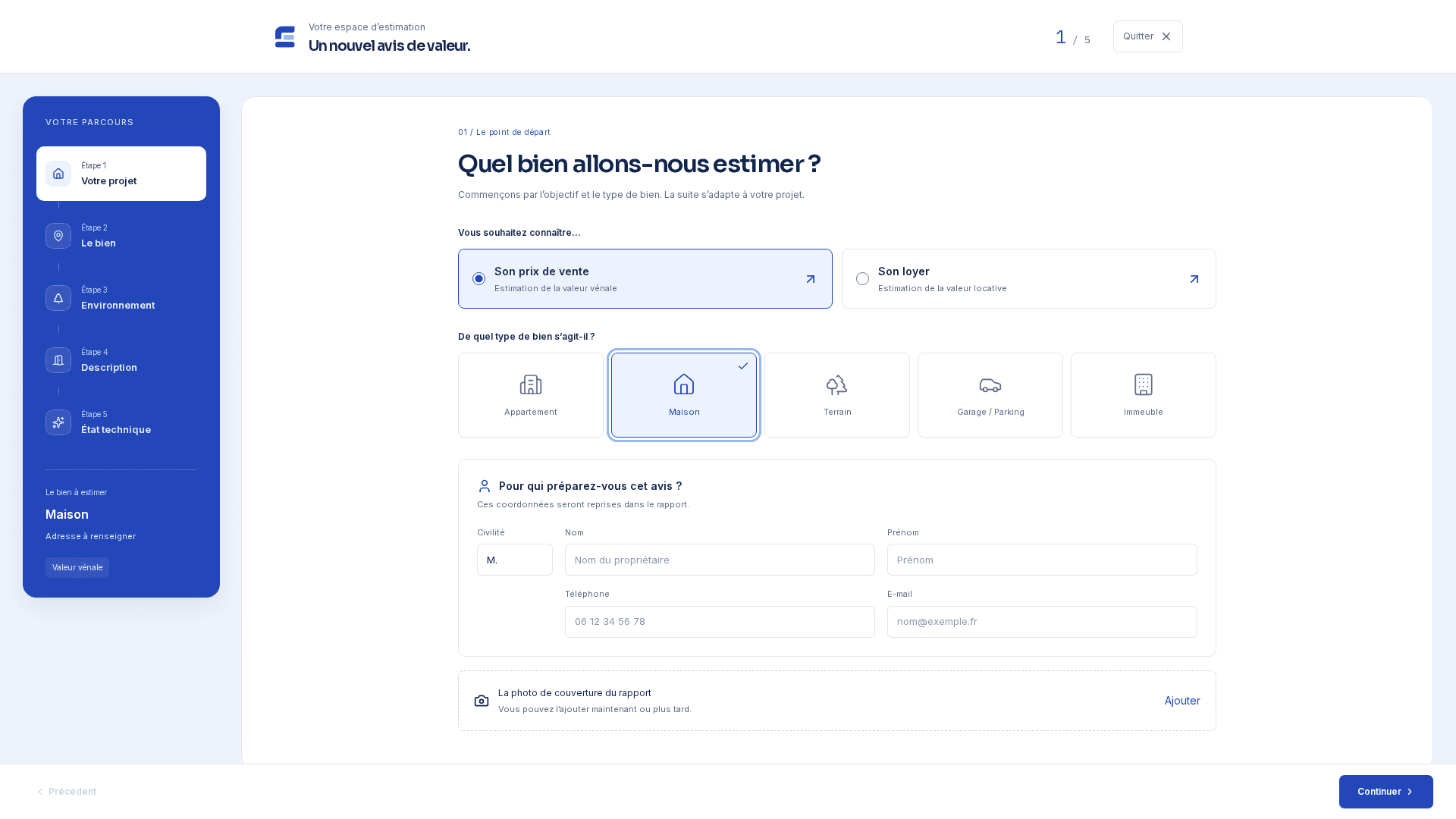Click the checkmark on the Maison card
The height and width of the screenshot is (819, 1456).
click(743, 366)
